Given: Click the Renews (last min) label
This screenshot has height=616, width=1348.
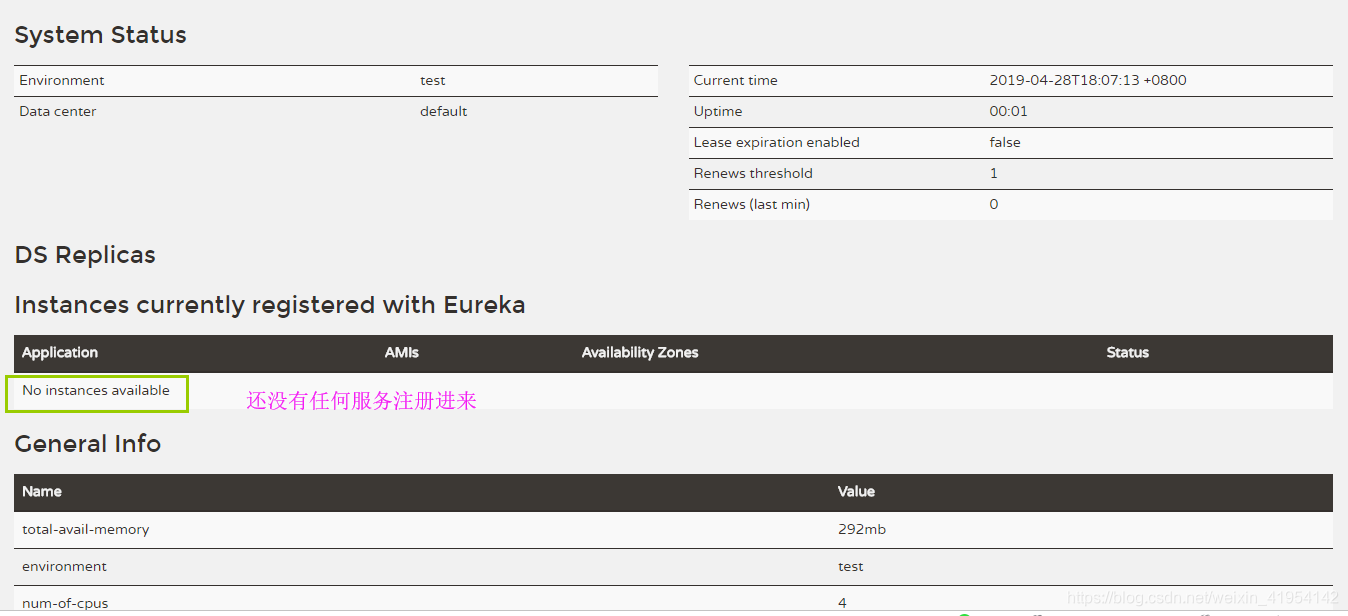Looking at the screenshot, I should (x=751, y=205).
